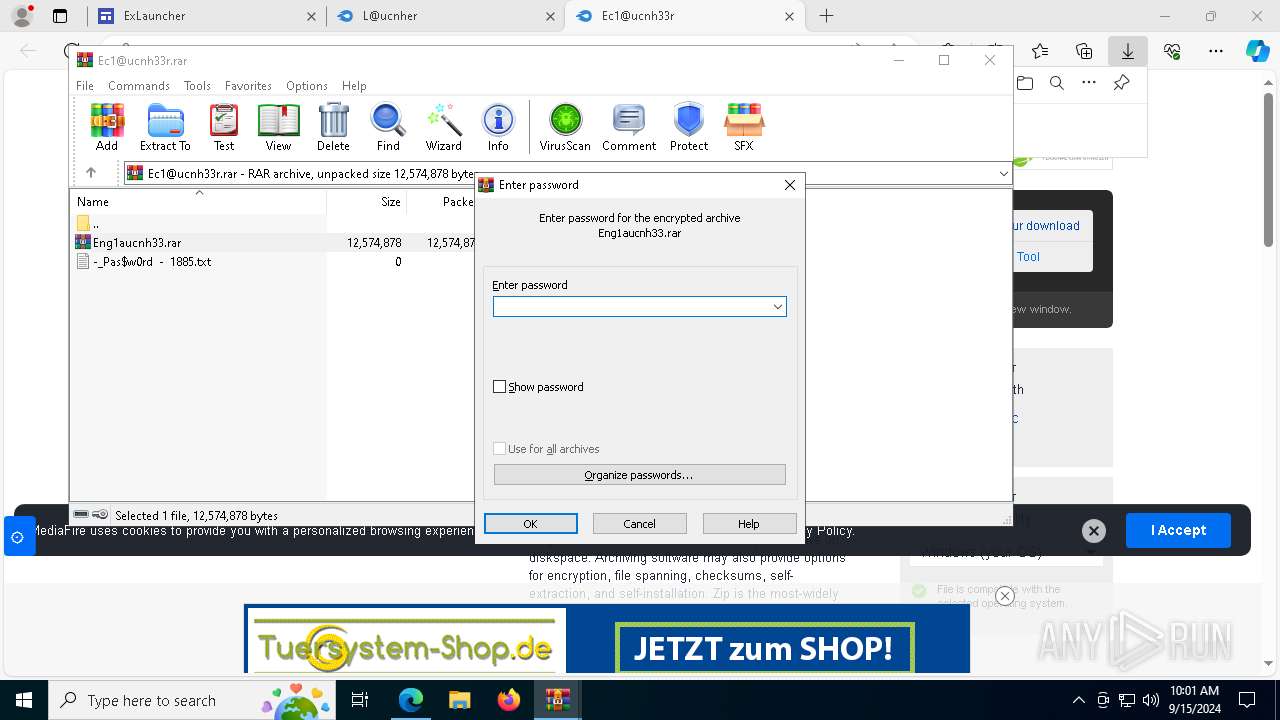This screenshot has width=1280, height=720.
Task: Open Edge settings and more menu
Action: pos(1216,51)
